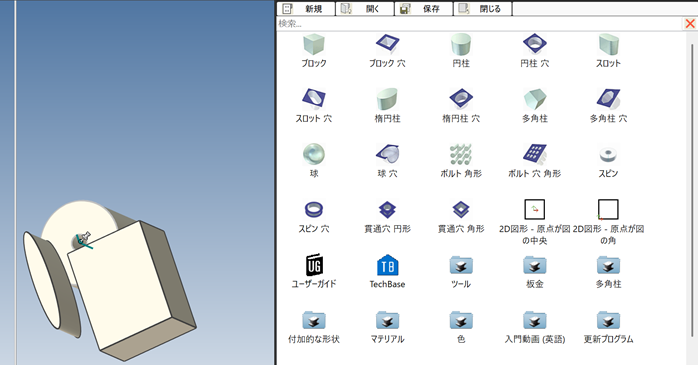Click the 保存 toolbar button
Viewport: 698px width, 365px height.
[x=423, y=8]
